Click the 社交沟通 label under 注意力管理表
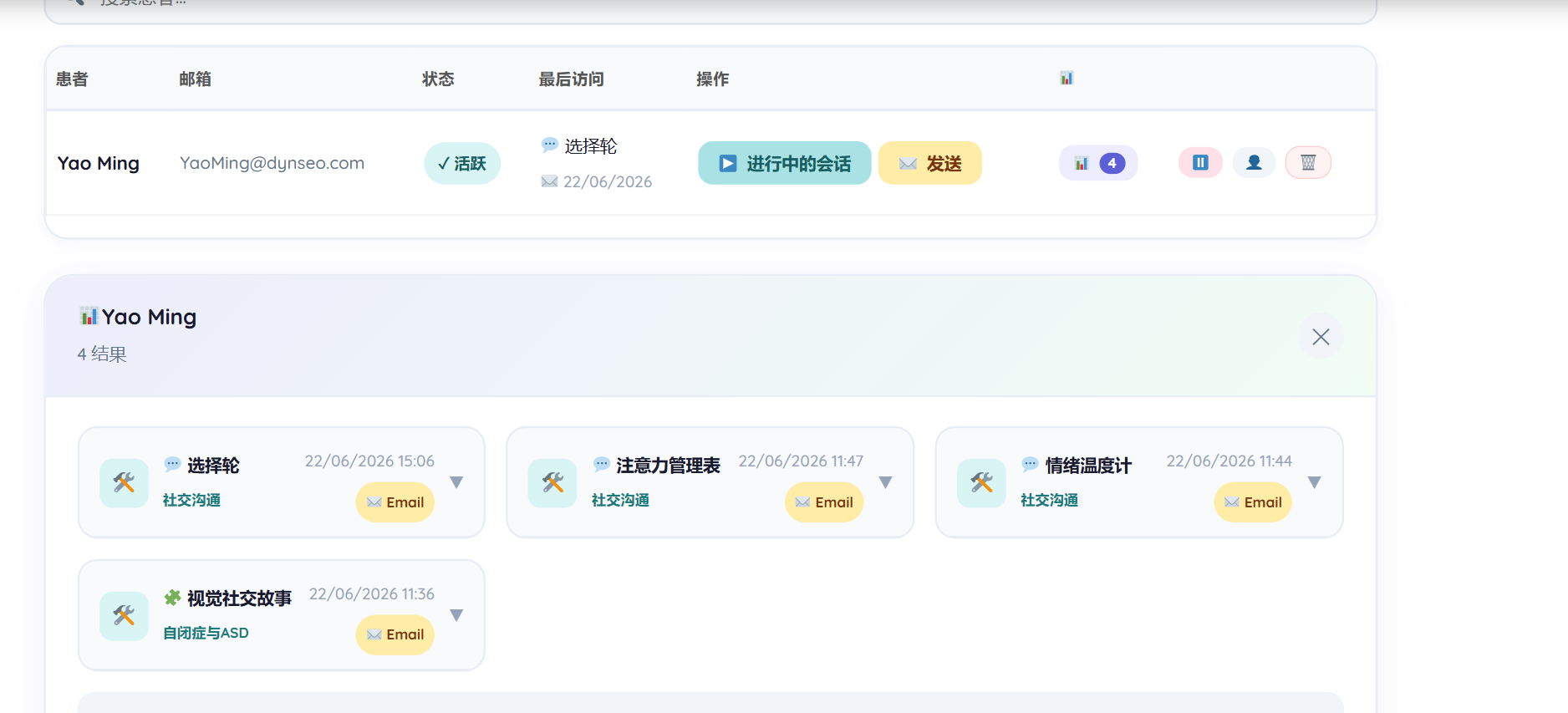This screenshot has width=1568, height=713. point(620,500)
